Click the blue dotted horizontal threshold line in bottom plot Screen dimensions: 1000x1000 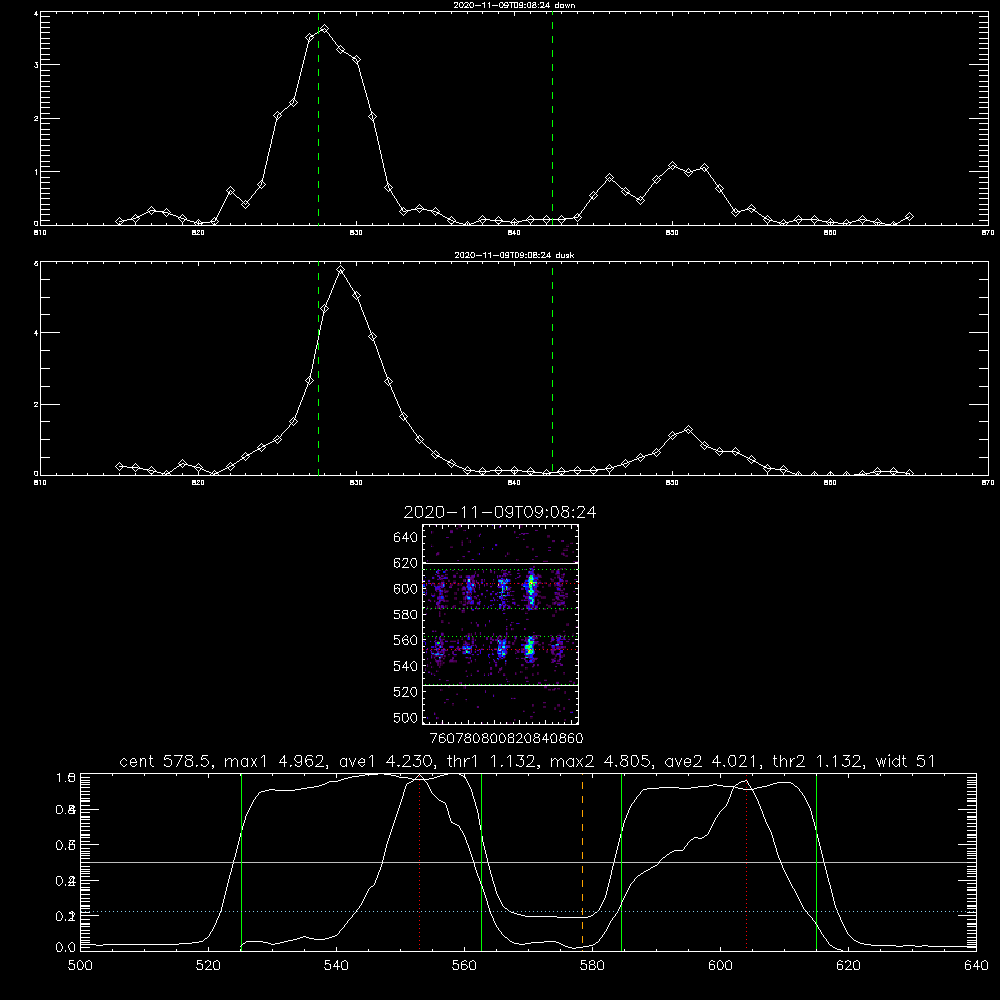(x=528, y=911)
